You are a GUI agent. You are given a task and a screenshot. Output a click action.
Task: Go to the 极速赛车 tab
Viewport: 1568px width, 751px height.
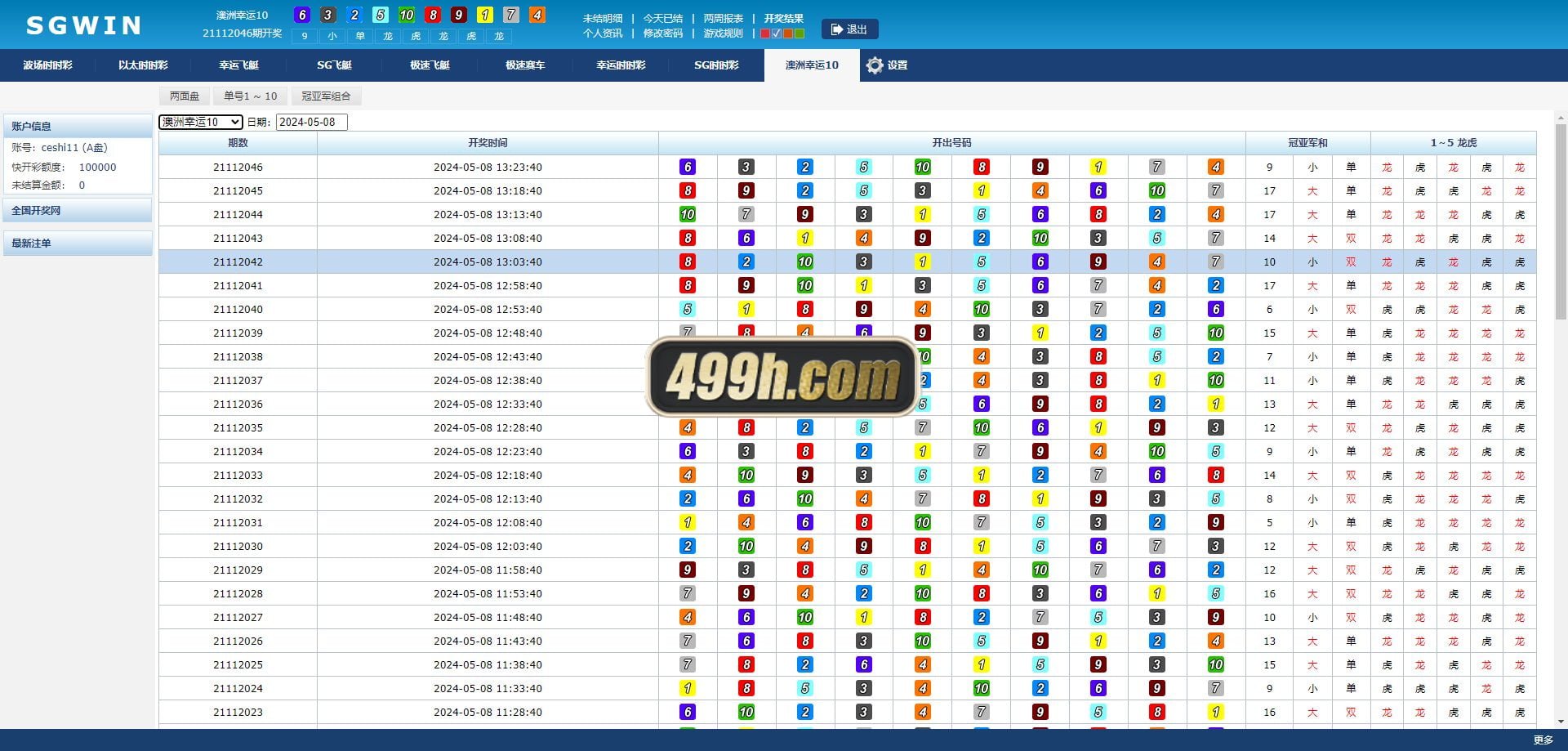click(x=525, y=65)
